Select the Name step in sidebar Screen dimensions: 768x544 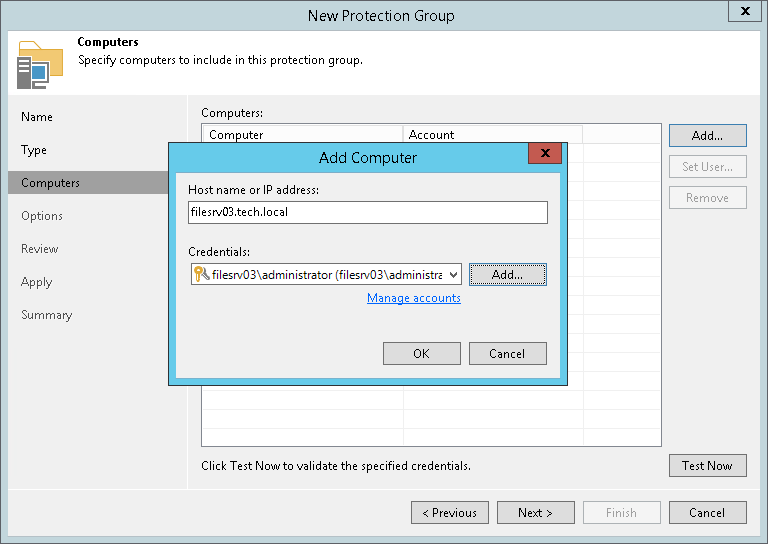pyautogui.click(x=37, y=117)
